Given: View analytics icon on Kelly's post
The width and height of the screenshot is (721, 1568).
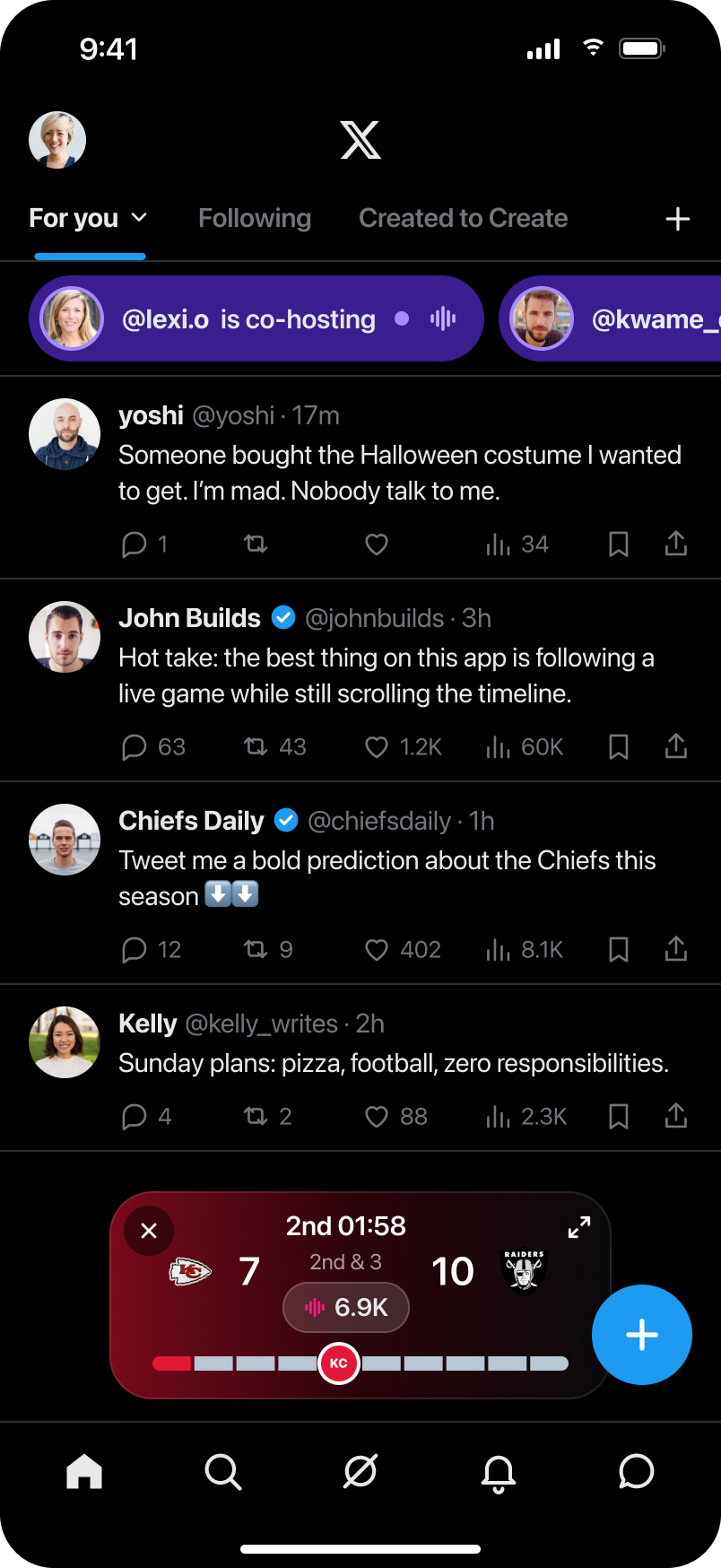Looking at the screenshot, I should (498, 1117).
